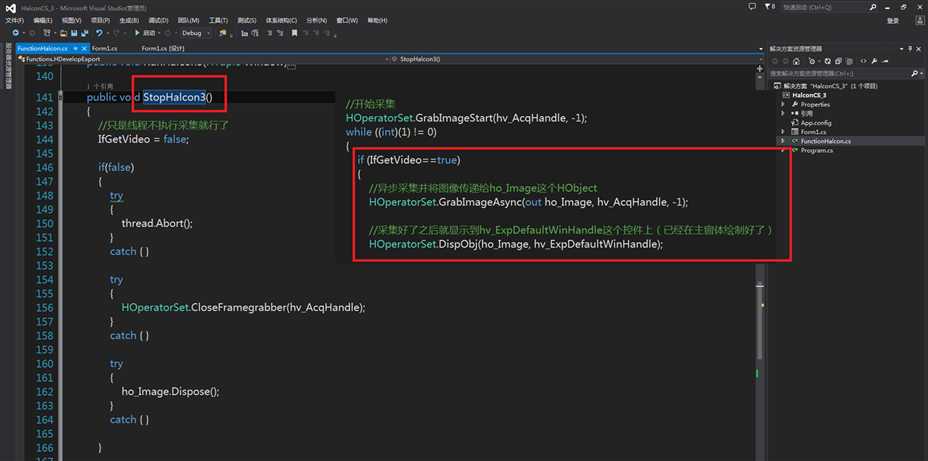This screenshot has width=928, height=461.
Task: Open the 调试(D) menu
Action: [x=158, y=21]
